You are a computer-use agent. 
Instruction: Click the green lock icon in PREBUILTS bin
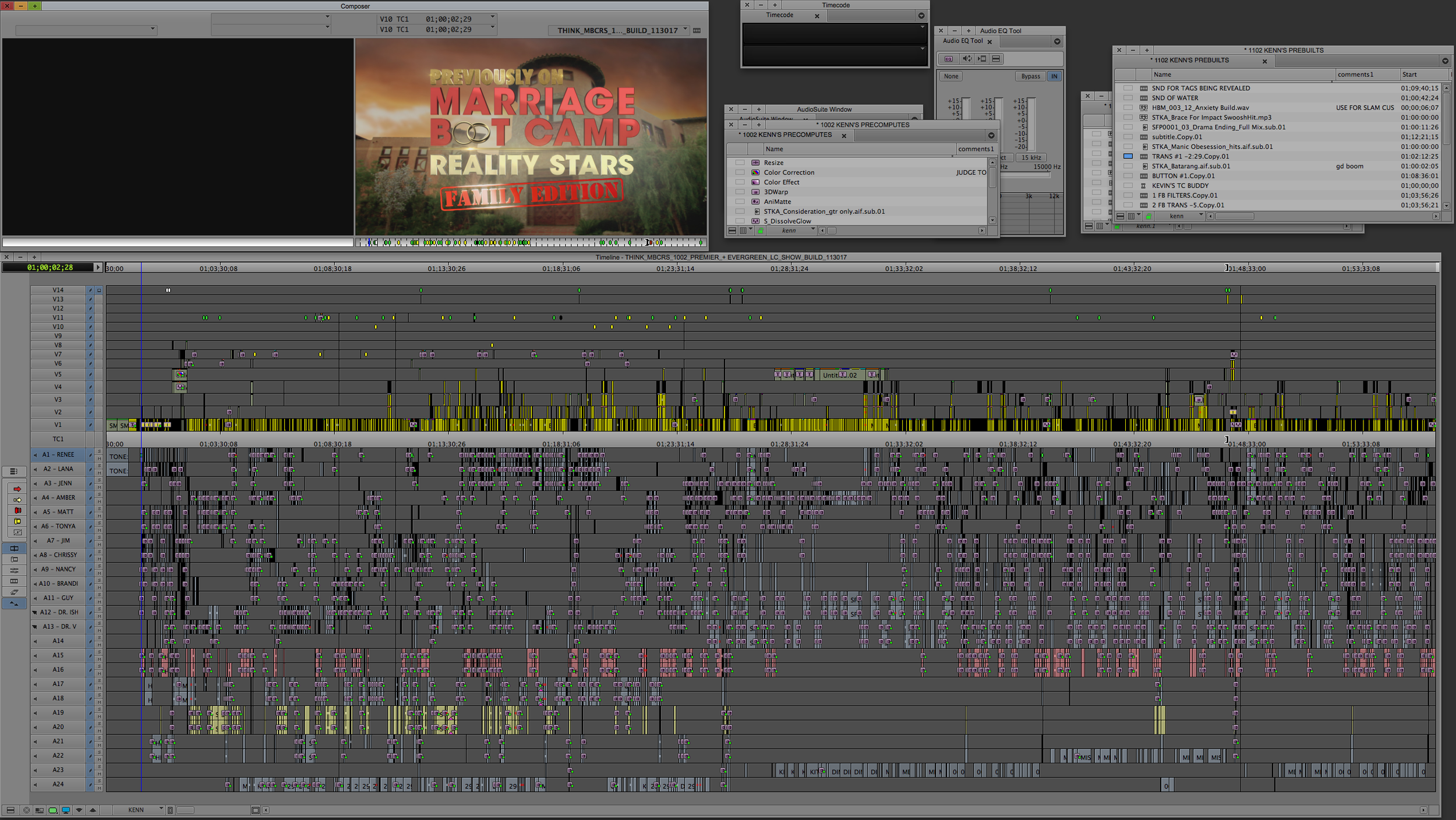click(1149, 216)
